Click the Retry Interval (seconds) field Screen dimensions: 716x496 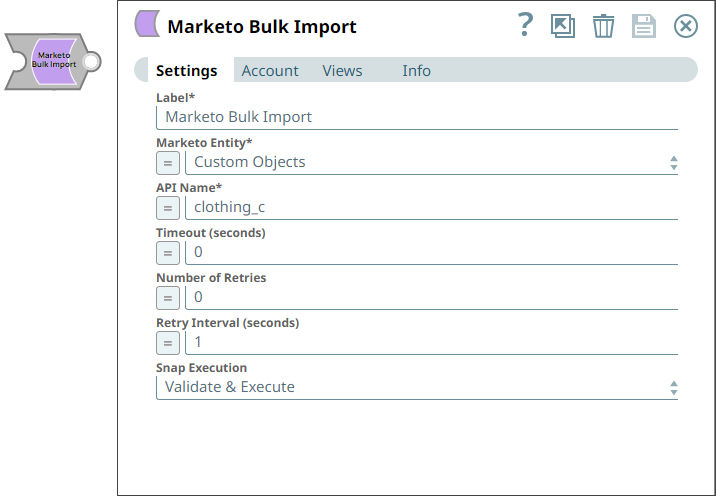pos(432,343)
